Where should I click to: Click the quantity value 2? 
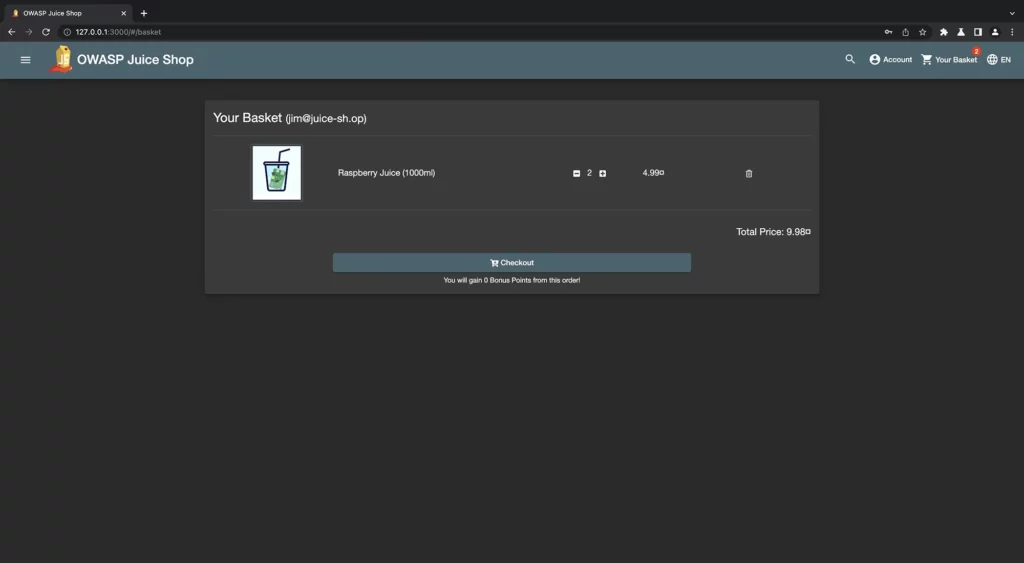tap(589, 172)
